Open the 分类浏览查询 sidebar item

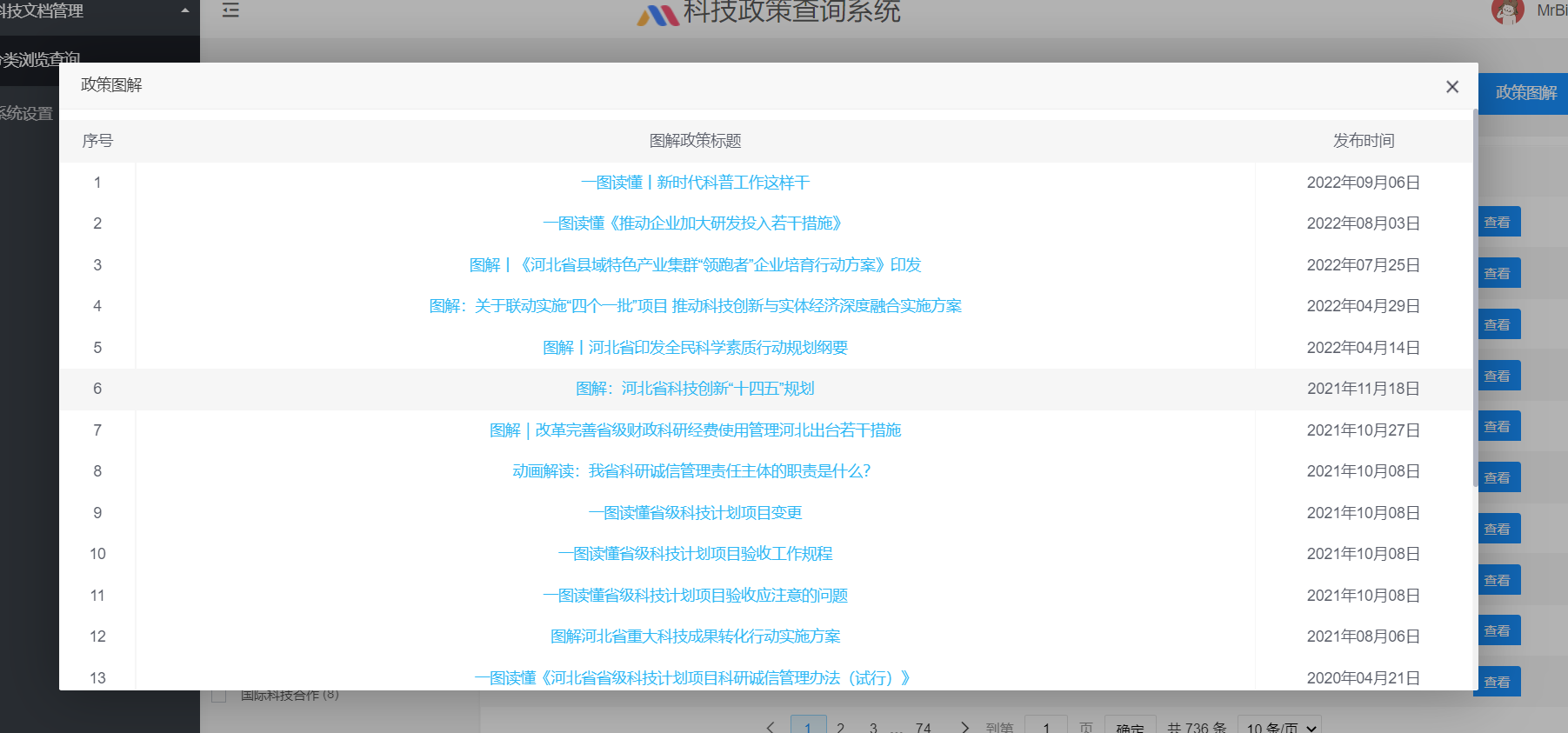40,59
